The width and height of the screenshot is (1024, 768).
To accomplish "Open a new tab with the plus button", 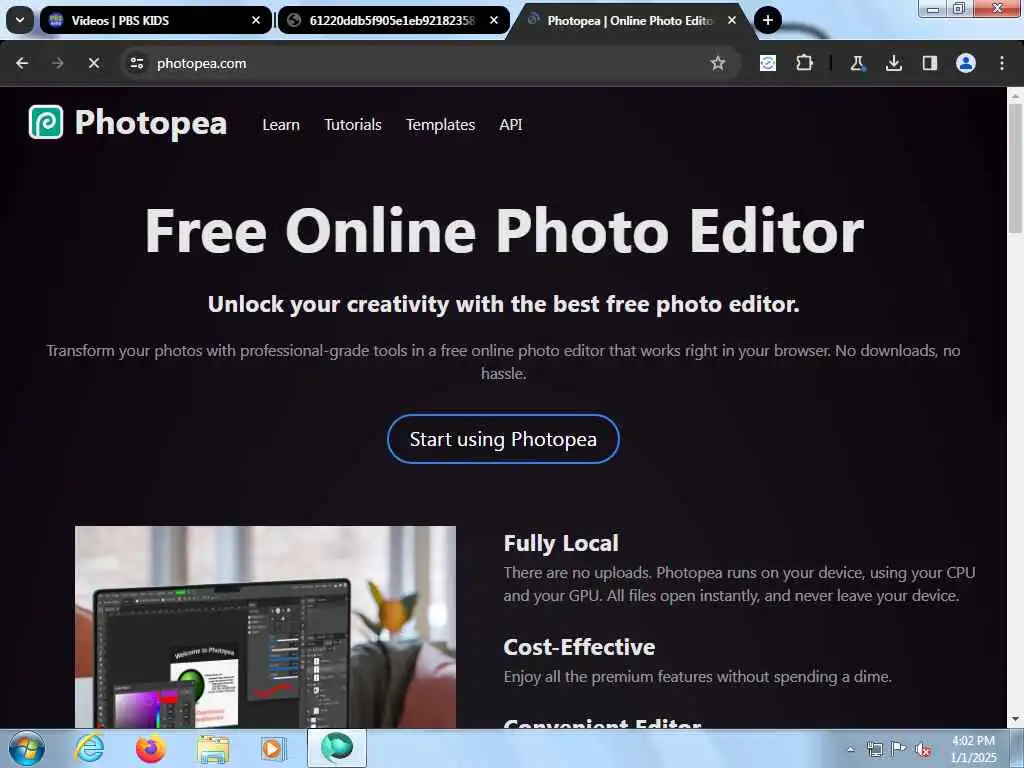I will pyautogui.click(x=768, y=20).
